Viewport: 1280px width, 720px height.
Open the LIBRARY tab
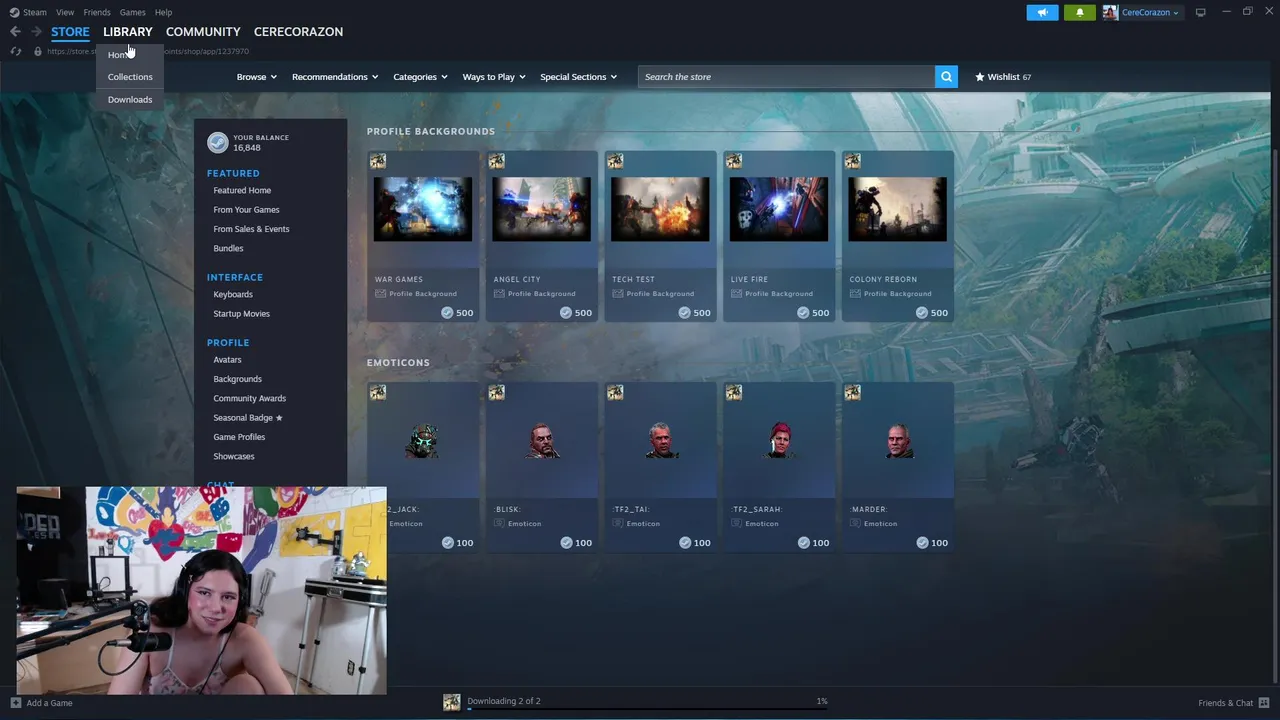[128, 32]
